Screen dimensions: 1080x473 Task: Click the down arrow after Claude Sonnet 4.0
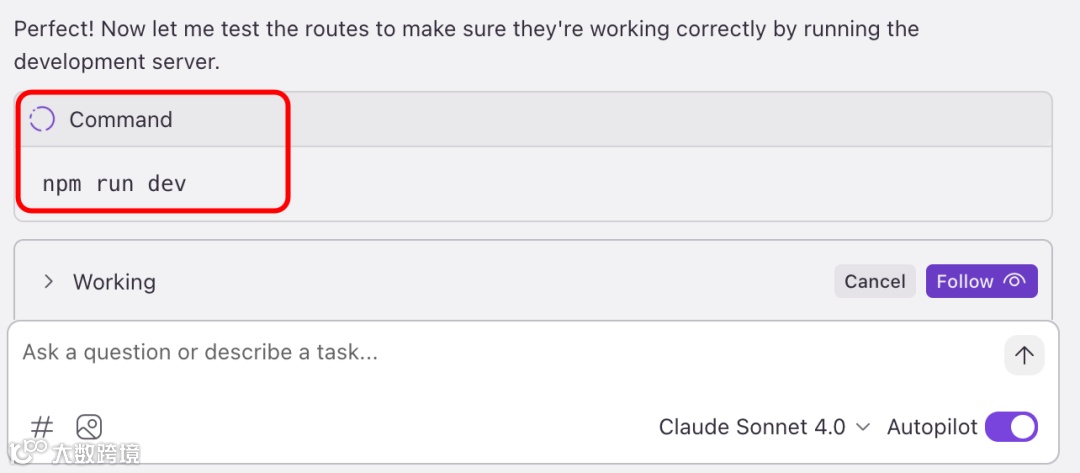pos(864,428)
